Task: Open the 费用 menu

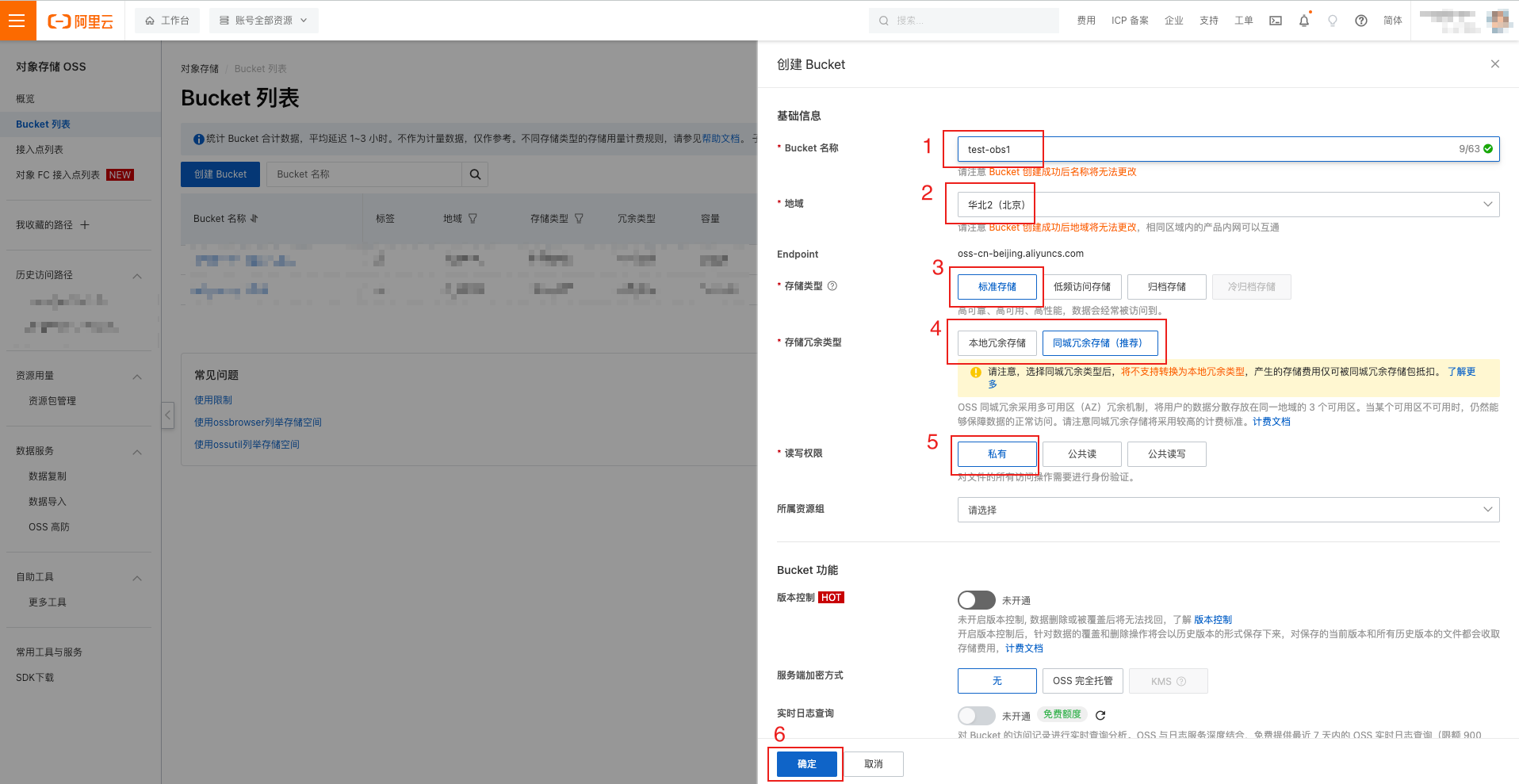Action: [x=1086, y=21]
